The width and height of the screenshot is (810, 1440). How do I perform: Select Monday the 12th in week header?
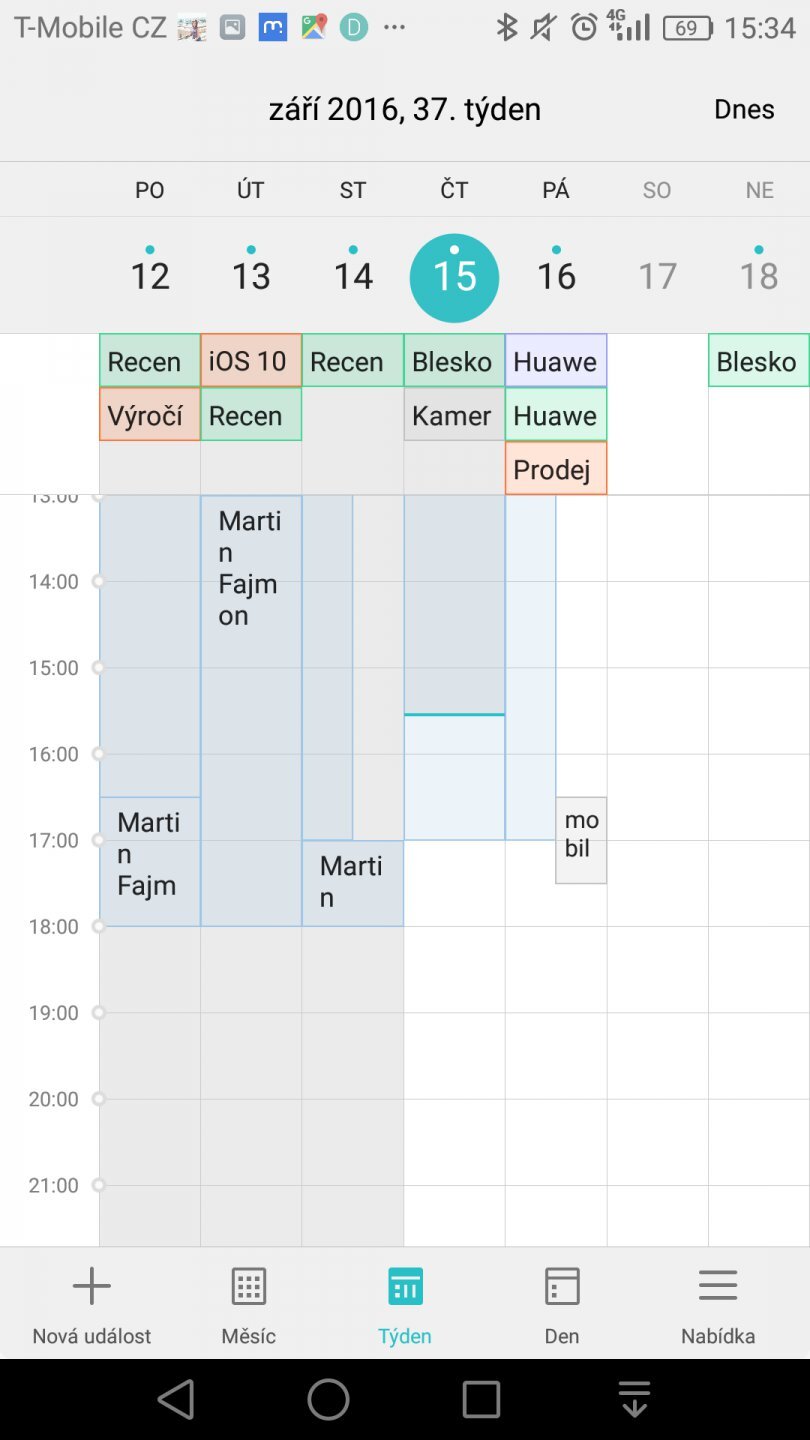coord(150,275)
